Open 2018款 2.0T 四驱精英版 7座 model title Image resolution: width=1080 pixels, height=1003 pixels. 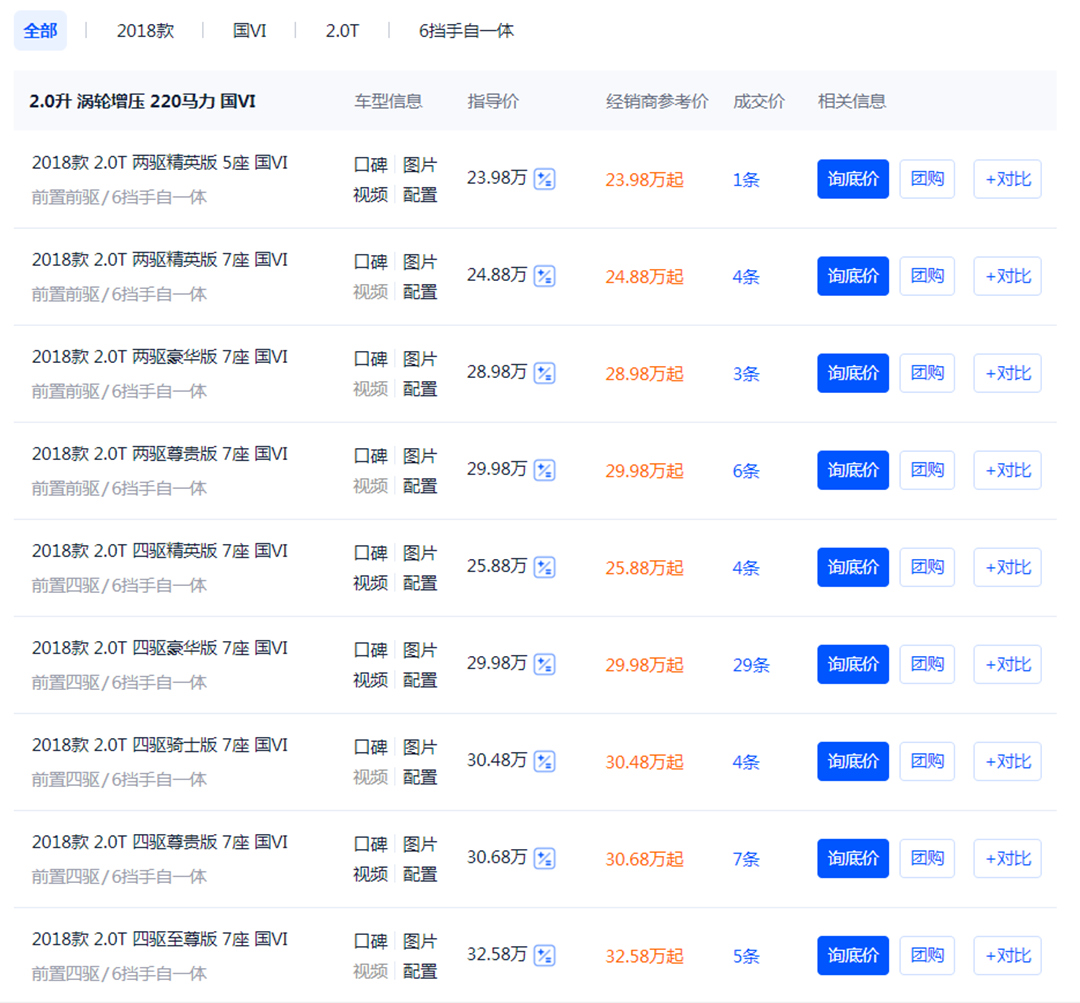(x=160, y=551)
